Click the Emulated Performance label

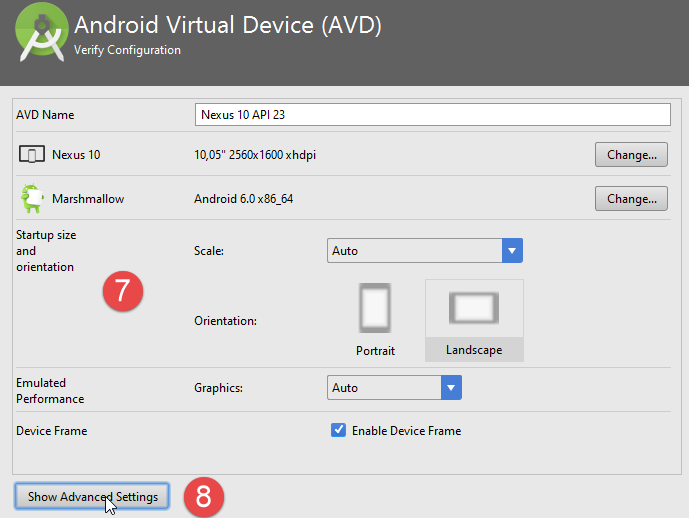50,391
